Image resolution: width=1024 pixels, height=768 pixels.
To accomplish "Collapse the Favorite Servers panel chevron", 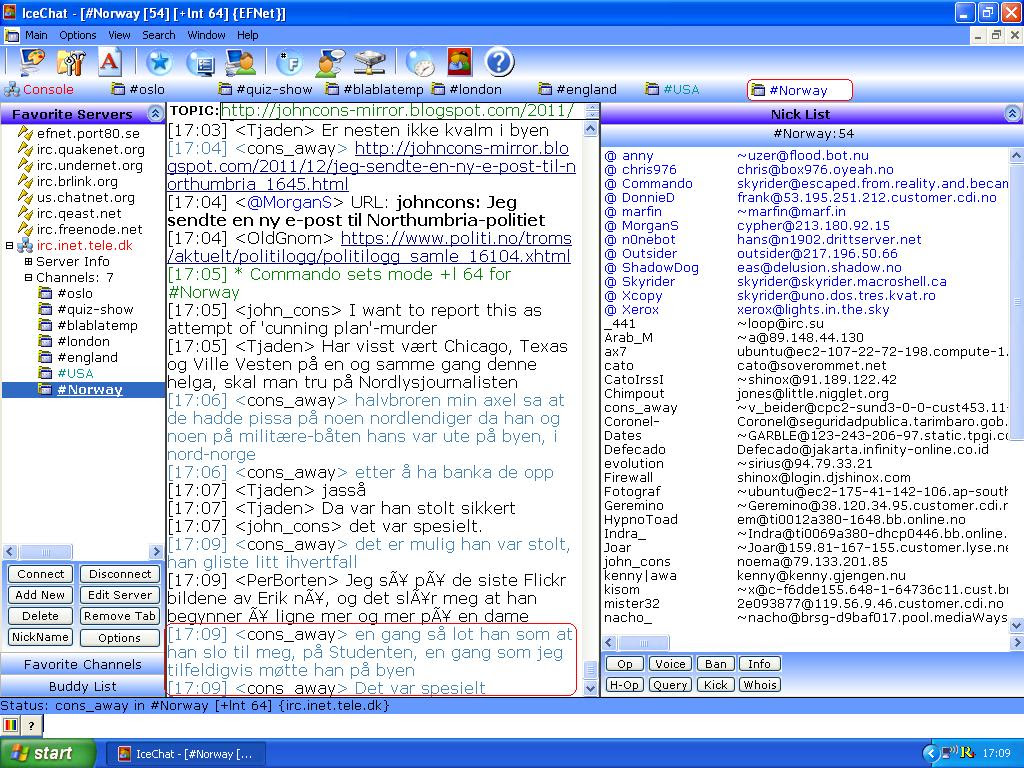I will (x=155, y=114).
